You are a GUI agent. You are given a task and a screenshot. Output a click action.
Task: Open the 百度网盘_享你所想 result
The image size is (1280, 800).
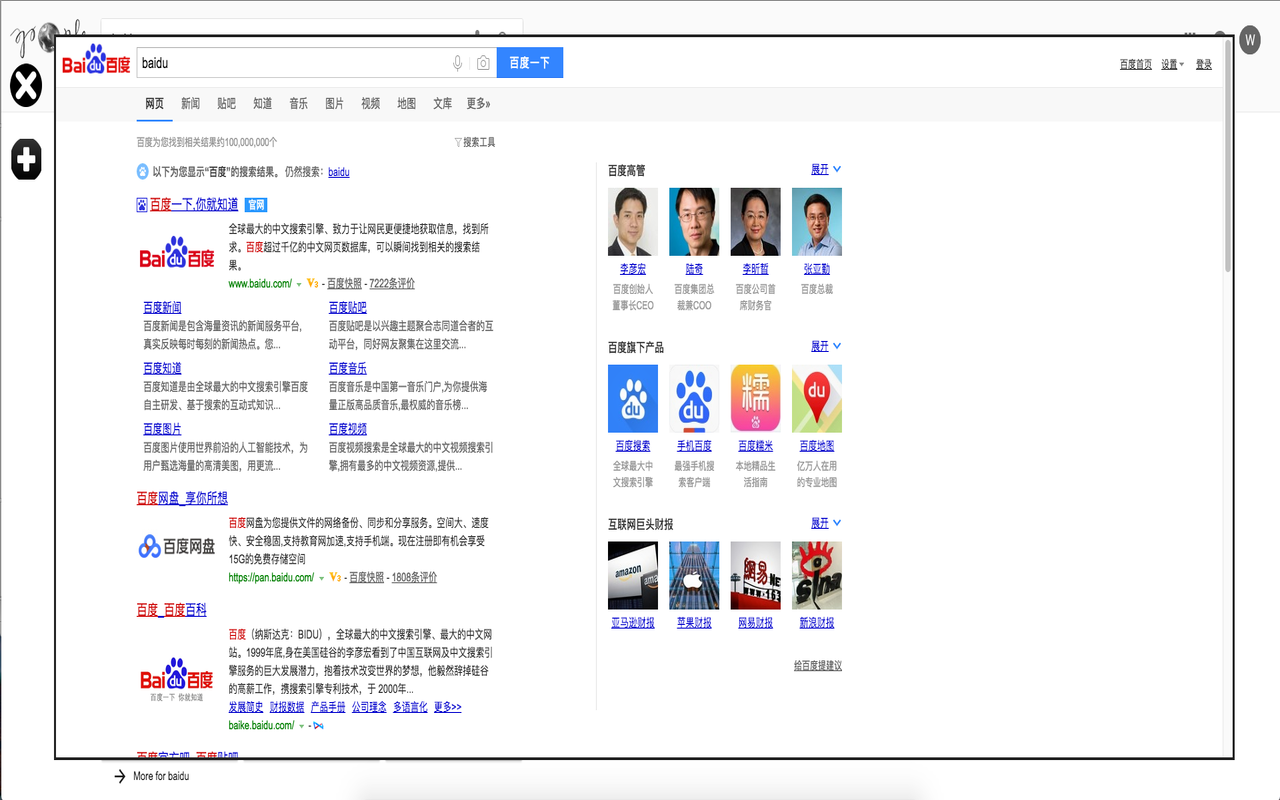point(182,498)
